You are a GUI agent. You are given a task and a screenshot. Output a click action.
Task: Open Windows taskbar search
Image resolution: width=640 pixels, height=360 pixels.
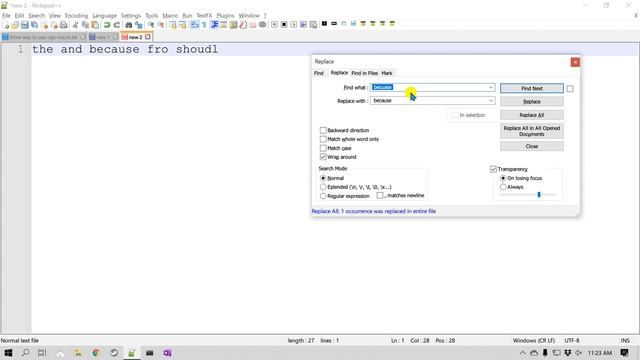[25, 353]
